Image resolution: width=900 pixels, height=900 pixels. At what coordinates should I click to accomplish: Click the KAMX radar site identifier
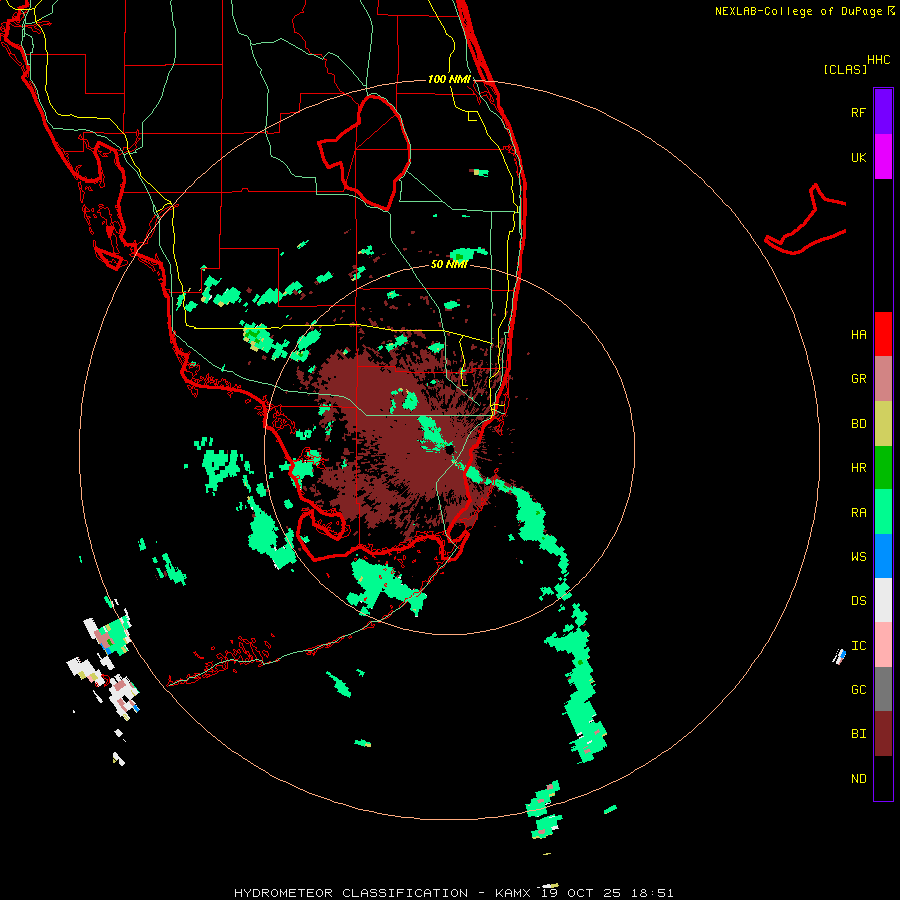point(513,893)
